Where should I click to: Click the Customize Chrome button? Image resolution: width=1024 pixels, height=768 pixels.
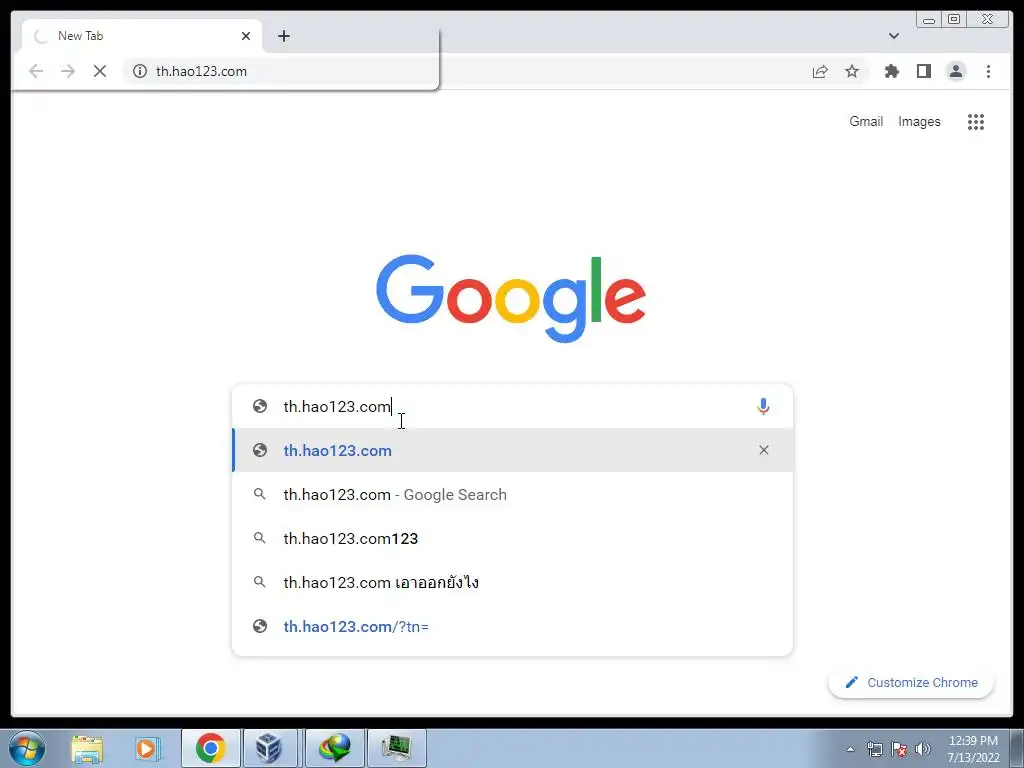911,682
